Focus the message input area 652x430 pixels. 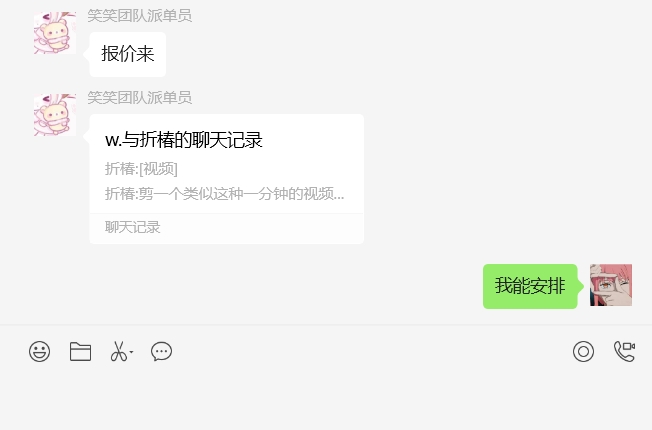(x=326, y=399)
